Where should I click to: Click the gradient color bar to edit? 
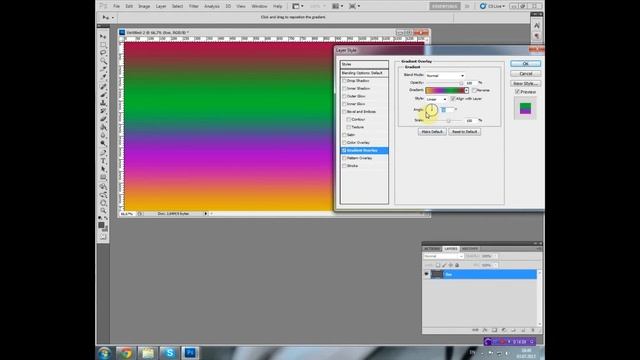pyautogui.click(x=445, y=90)
